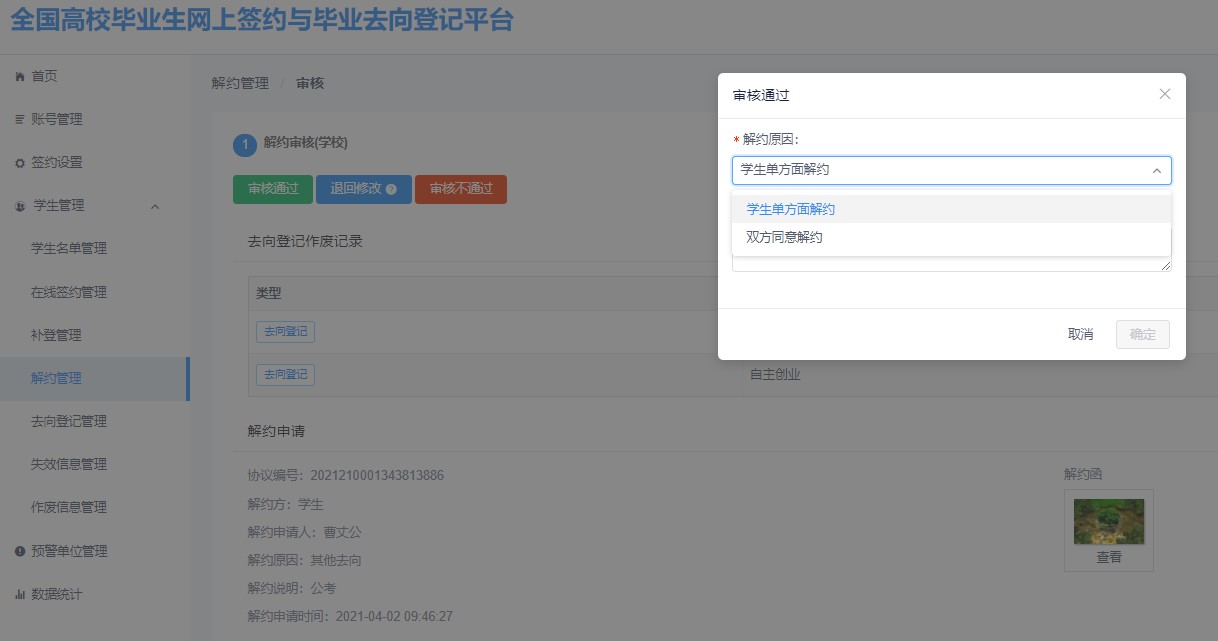Viewport: 1218px width, 641px height.
Task: Go to 学生名单管理 page
Action: point(68,248)
